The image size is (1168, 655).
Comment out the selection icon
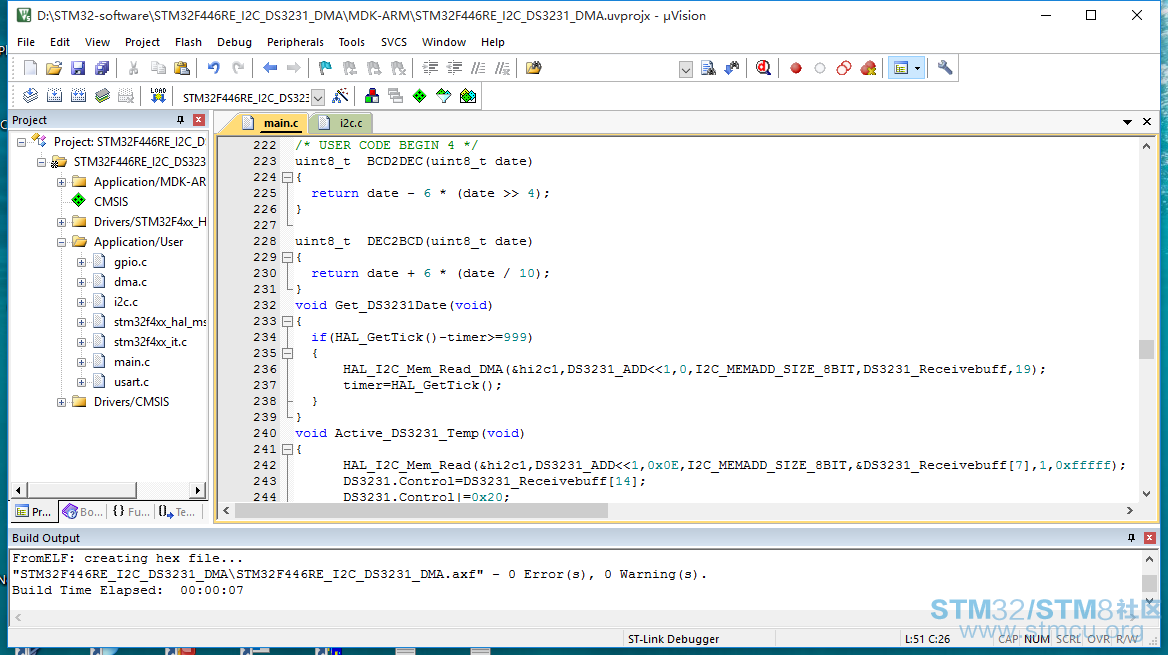point(478,68)
